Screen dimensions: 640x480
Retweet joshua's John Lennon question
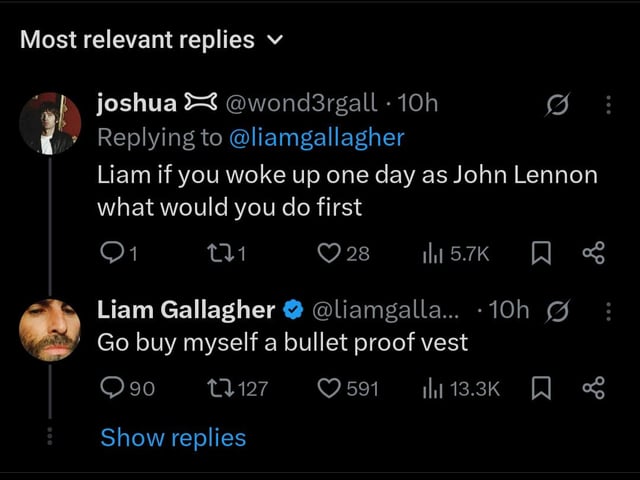pyautogui.click(x=227, y=253)
